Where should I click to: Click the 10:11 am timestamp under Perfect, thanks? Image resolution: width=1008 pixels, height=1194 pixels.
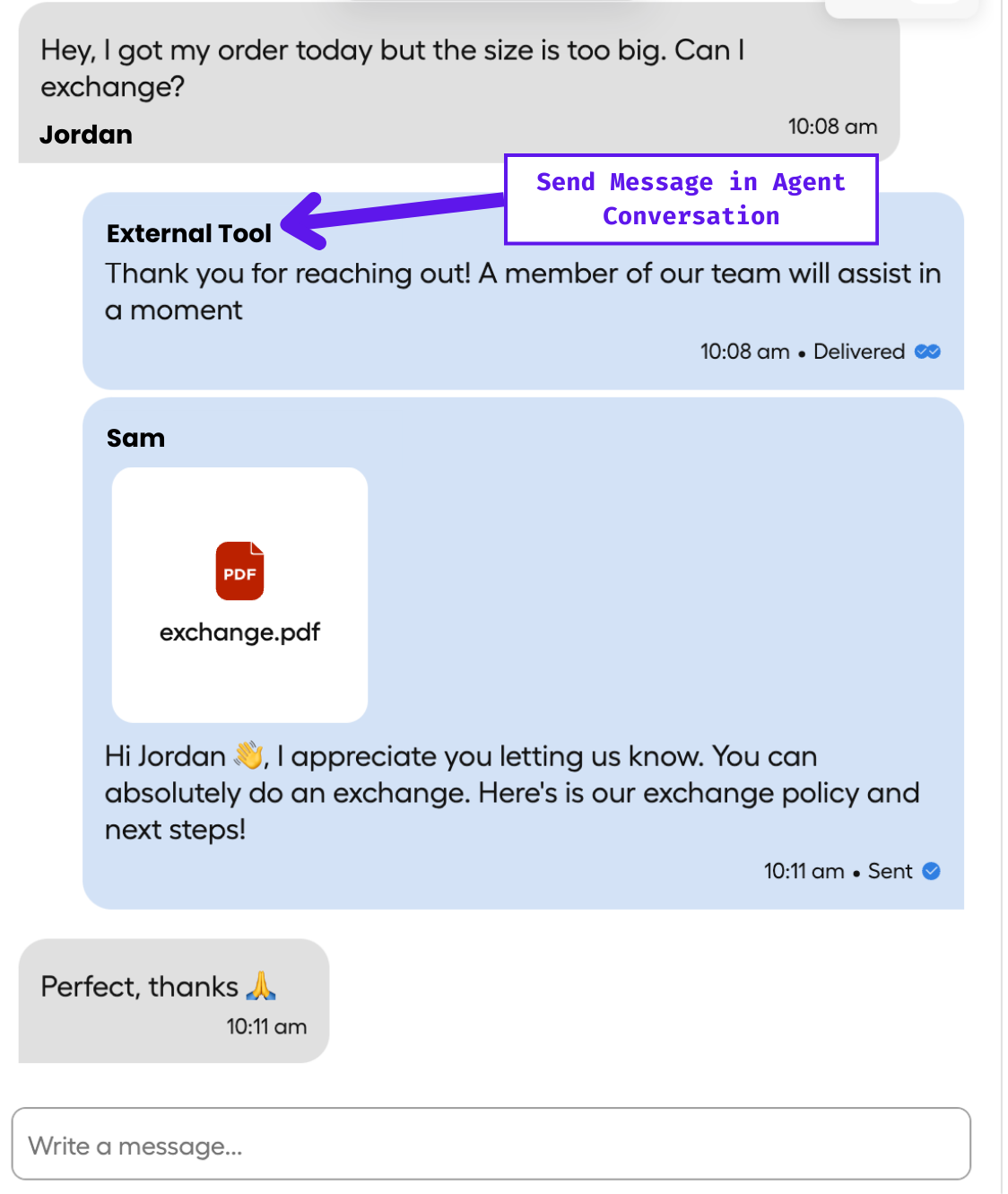pos(266,1026)
